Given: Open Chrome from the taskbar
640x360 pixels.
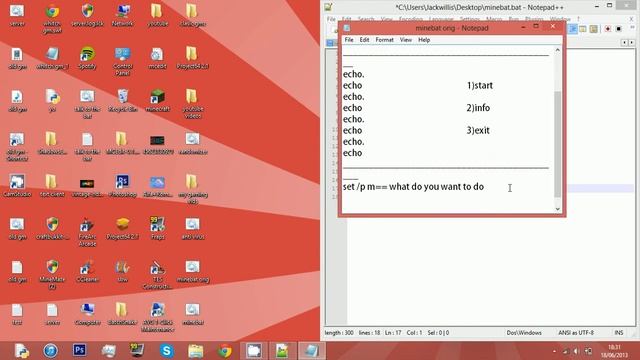Looking at the screenshot, I should 224,351.
